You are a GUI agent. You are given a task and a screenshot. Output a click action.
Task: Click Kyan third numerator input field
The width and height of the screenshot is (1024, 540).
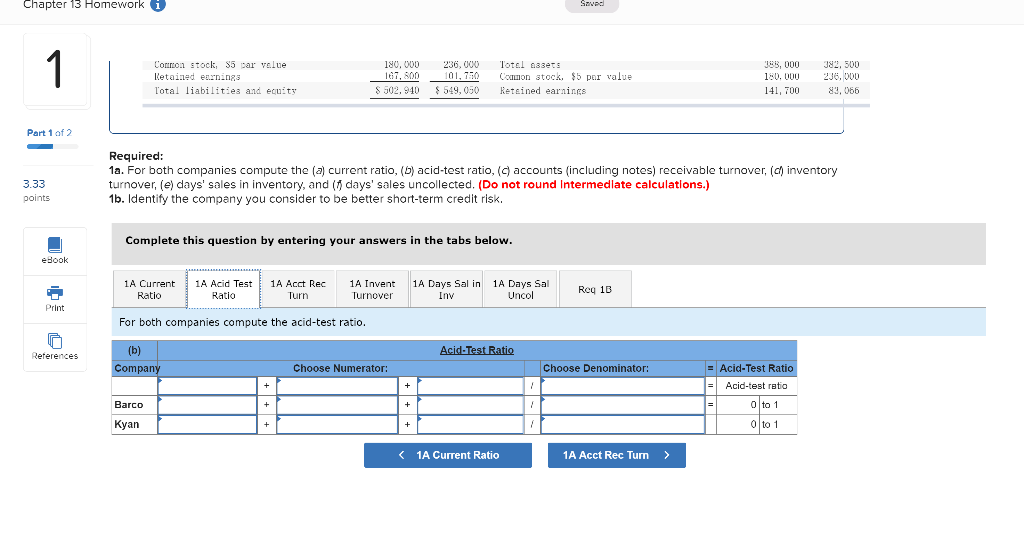click(470, 424)
